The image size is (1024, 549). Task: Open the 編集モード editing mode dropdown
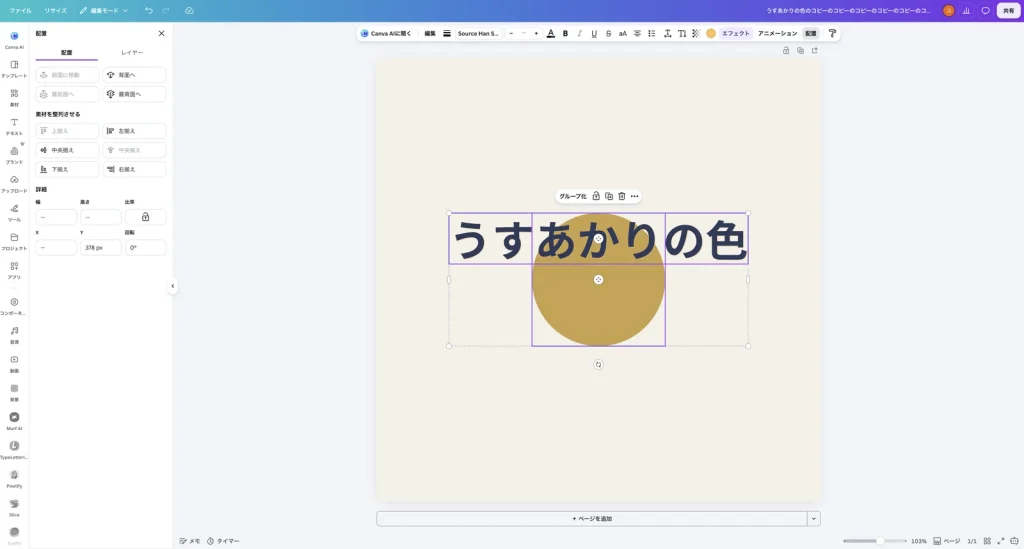pos(103,10)
